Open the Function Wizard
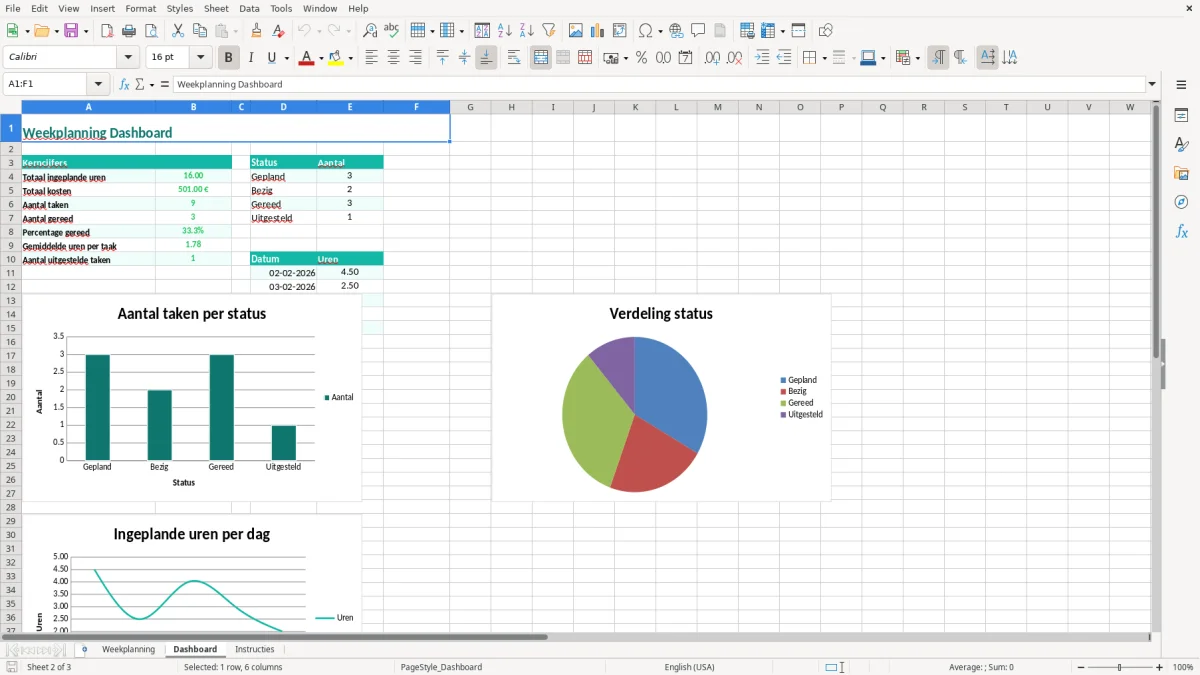This screenshot has width=1200, height=675. pos(125,84)
